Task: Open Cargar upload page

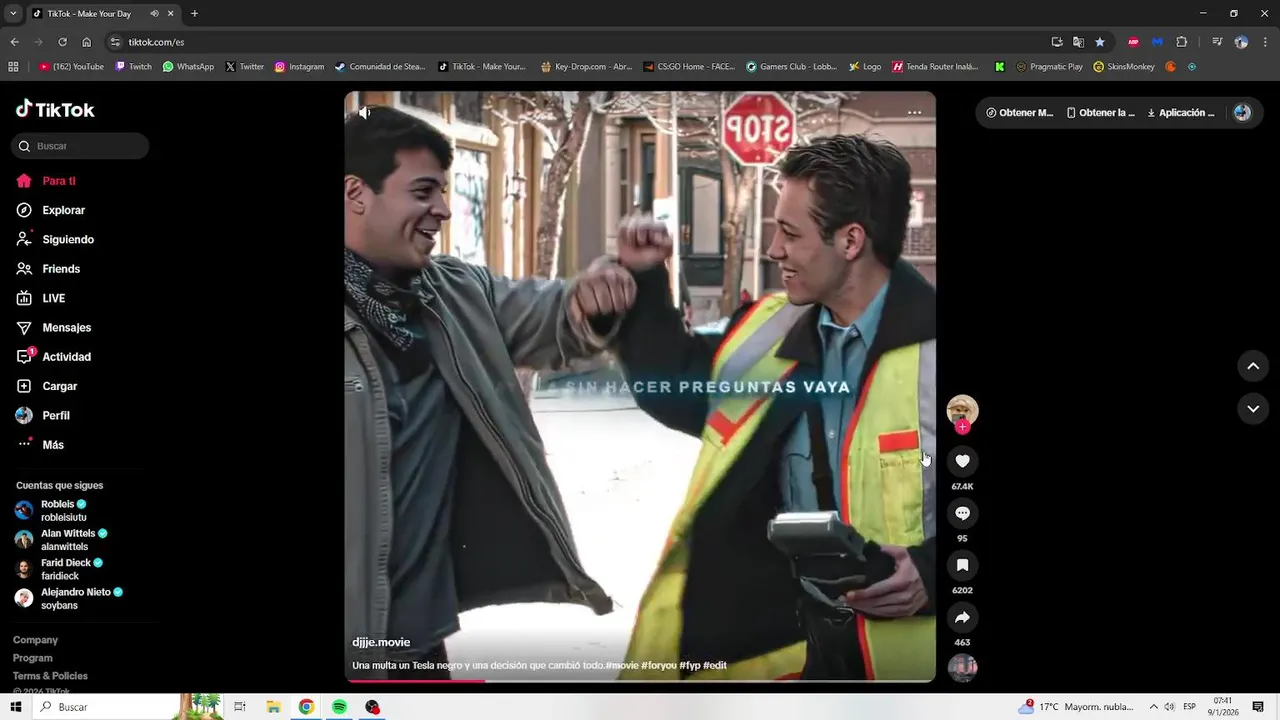Action: point(47,386)
